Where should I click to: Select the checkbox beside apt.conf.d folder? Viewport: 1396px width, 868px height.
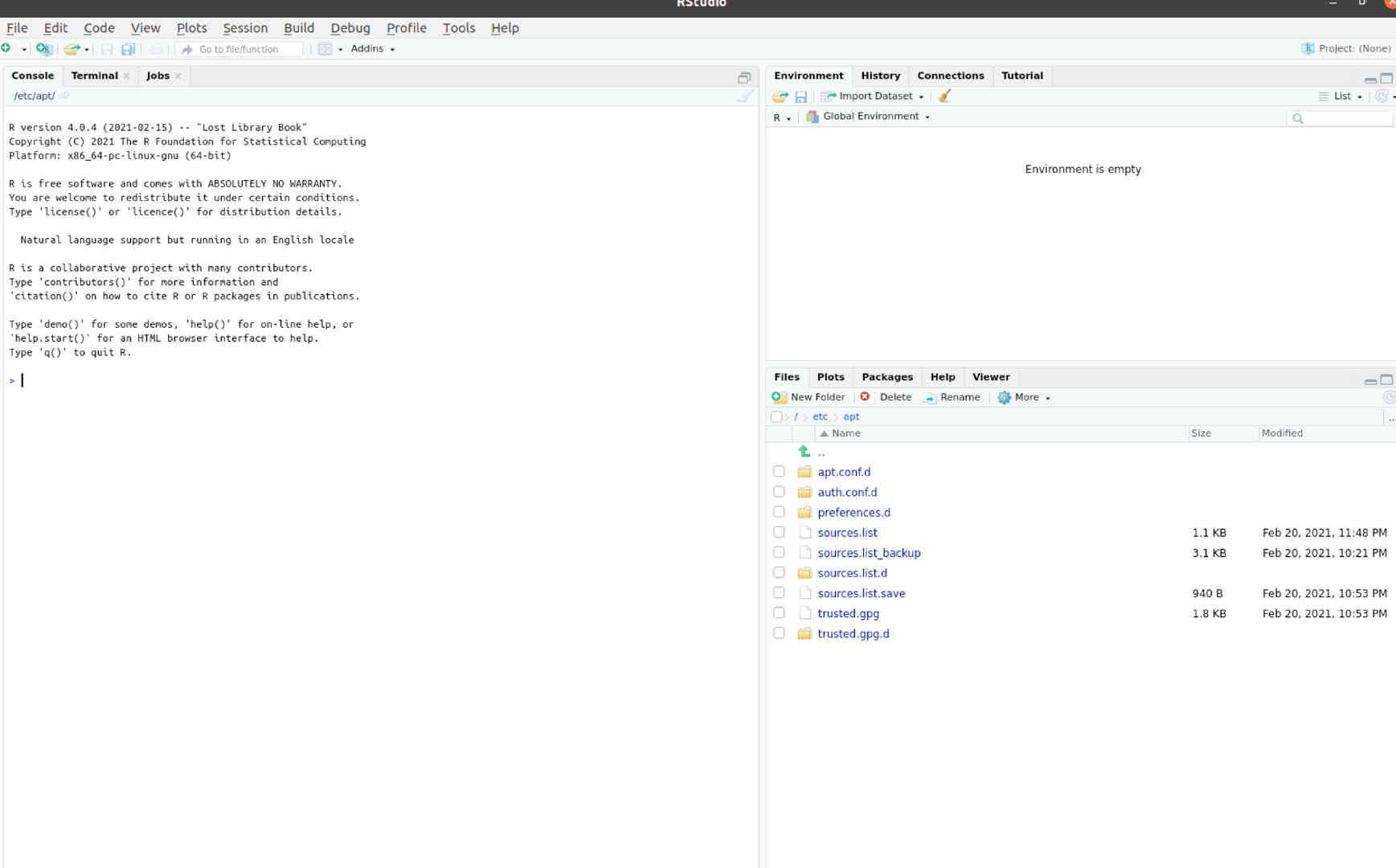point(778,471)
